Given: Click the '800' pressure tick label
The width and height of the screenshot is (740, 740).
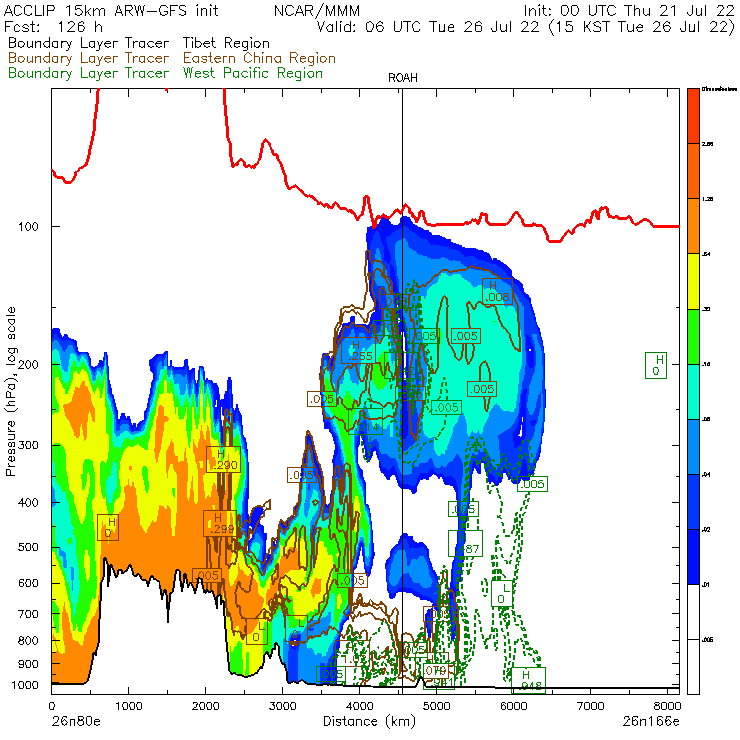Looking at the screenshot, I should pyautogui.click(x=28, y=641).
